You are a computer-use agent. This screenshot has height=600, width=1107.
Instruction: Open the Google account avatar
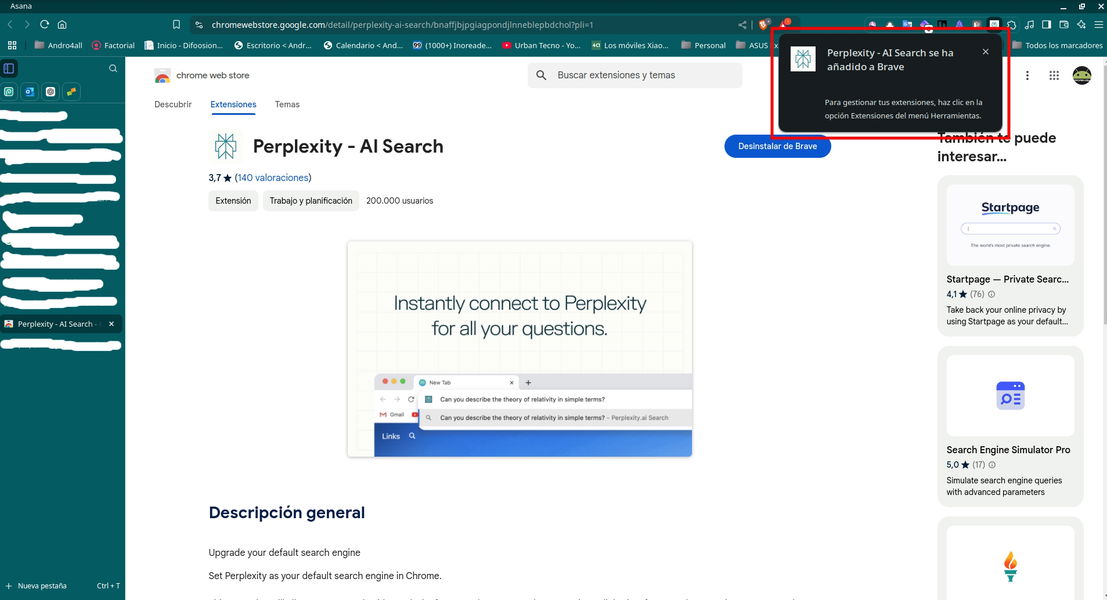[1082, 76]
